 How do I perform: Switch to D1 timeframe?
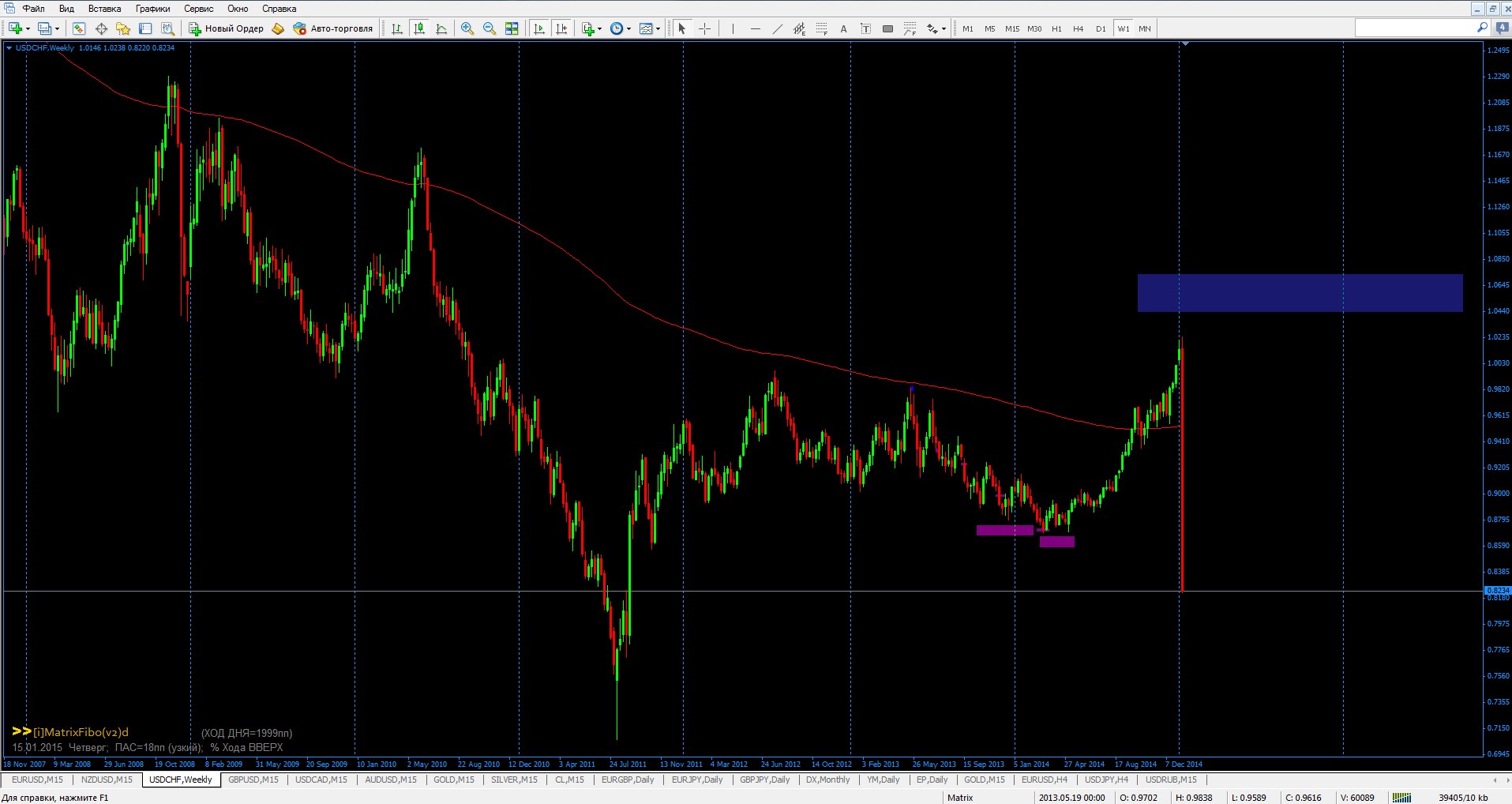1101,28
